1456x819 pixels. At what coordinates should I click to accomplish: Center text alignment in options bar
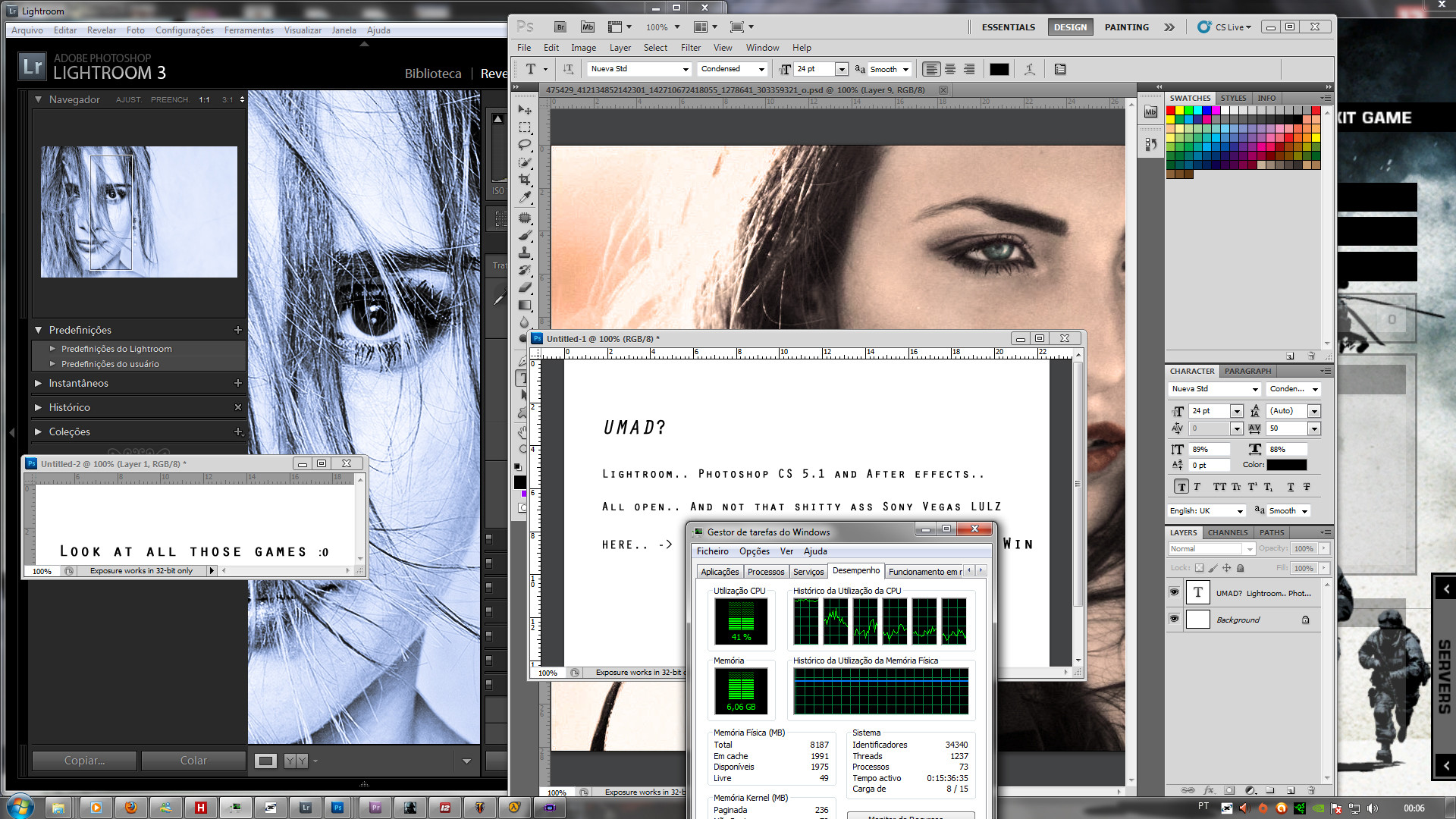click(x=950, y=69)
